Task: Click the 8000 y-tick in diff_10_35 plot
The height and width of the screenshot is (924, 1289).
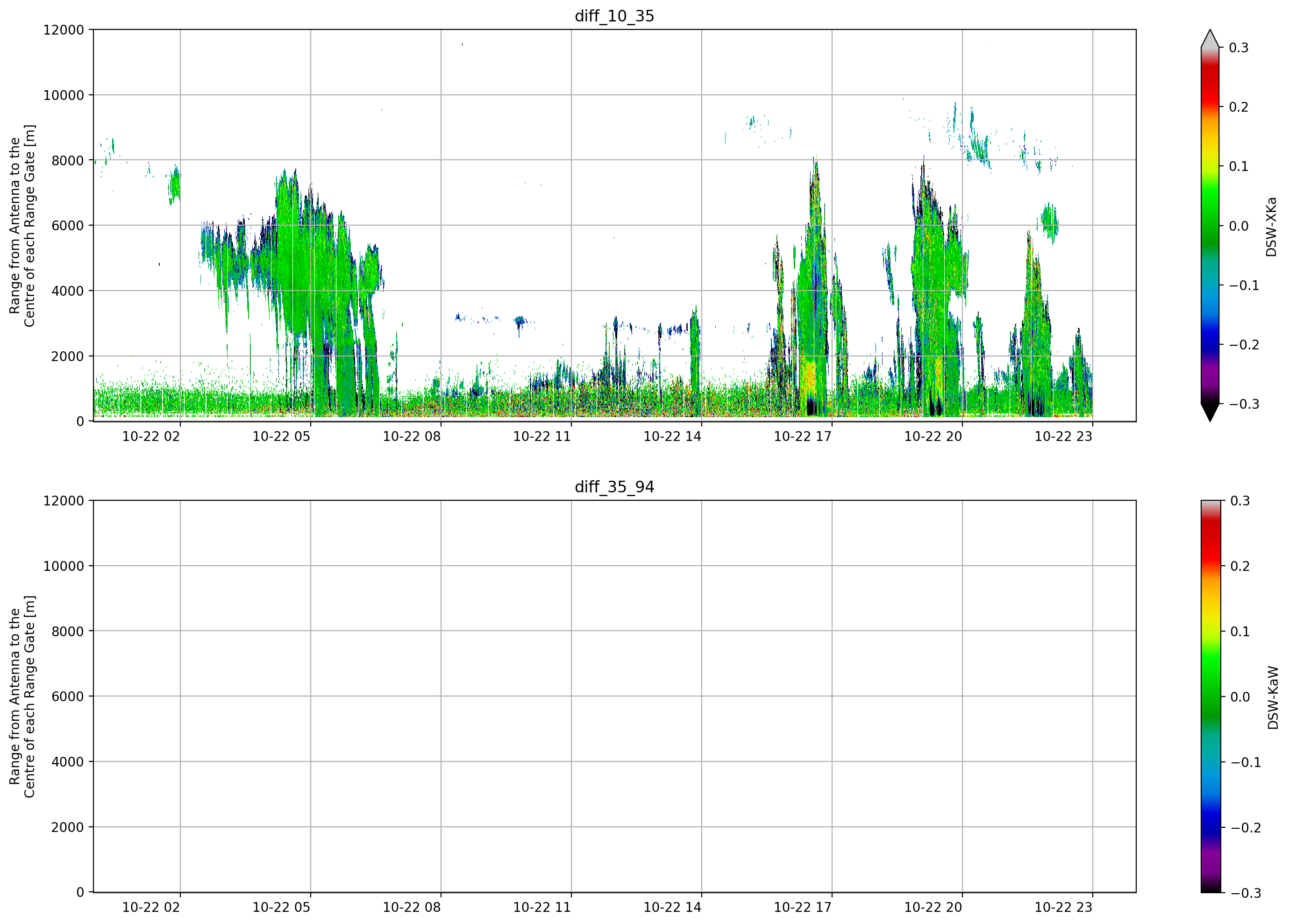Action: pos(68,161)
